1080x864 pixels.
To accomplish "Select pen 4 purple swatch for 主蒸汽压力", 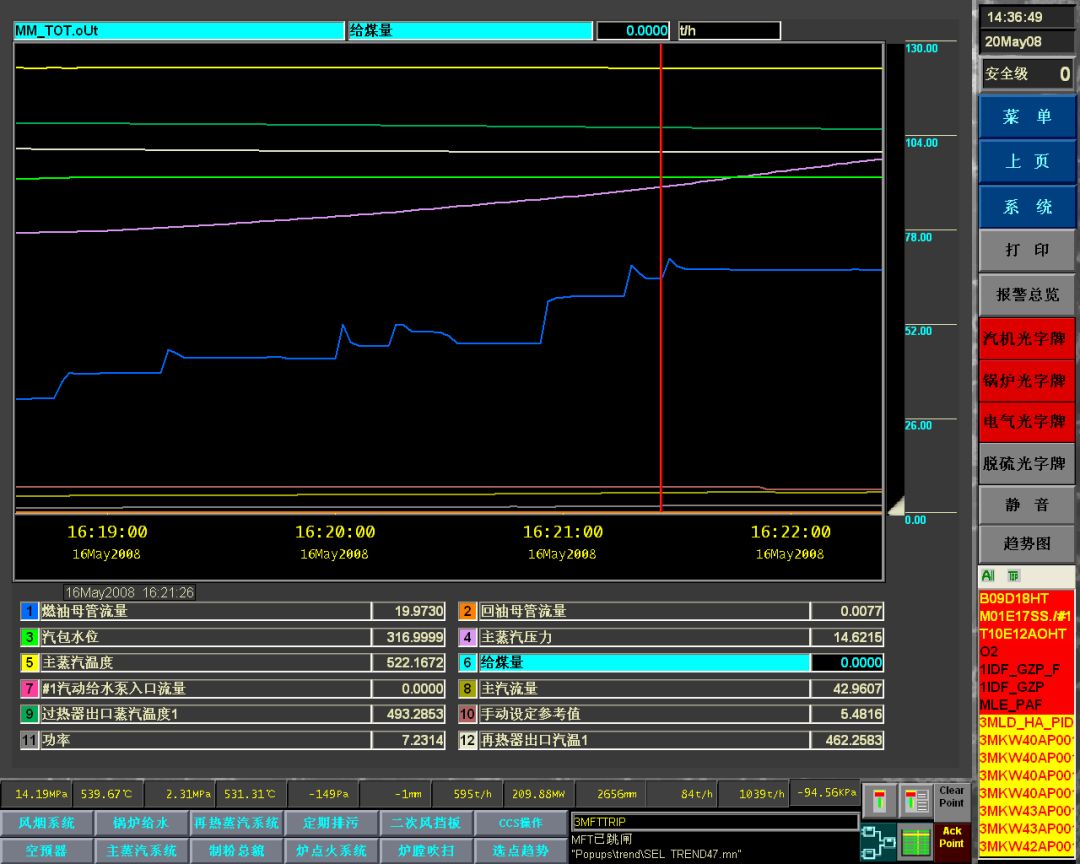I will point(467,637).
